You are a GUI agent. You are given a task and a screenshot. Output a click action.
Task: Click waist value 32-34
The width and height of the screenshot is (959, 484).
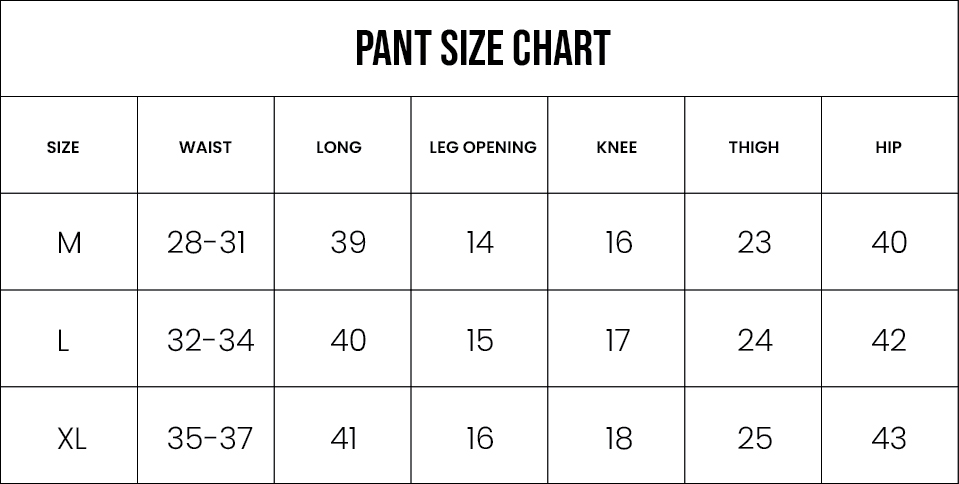coord(210,341)
